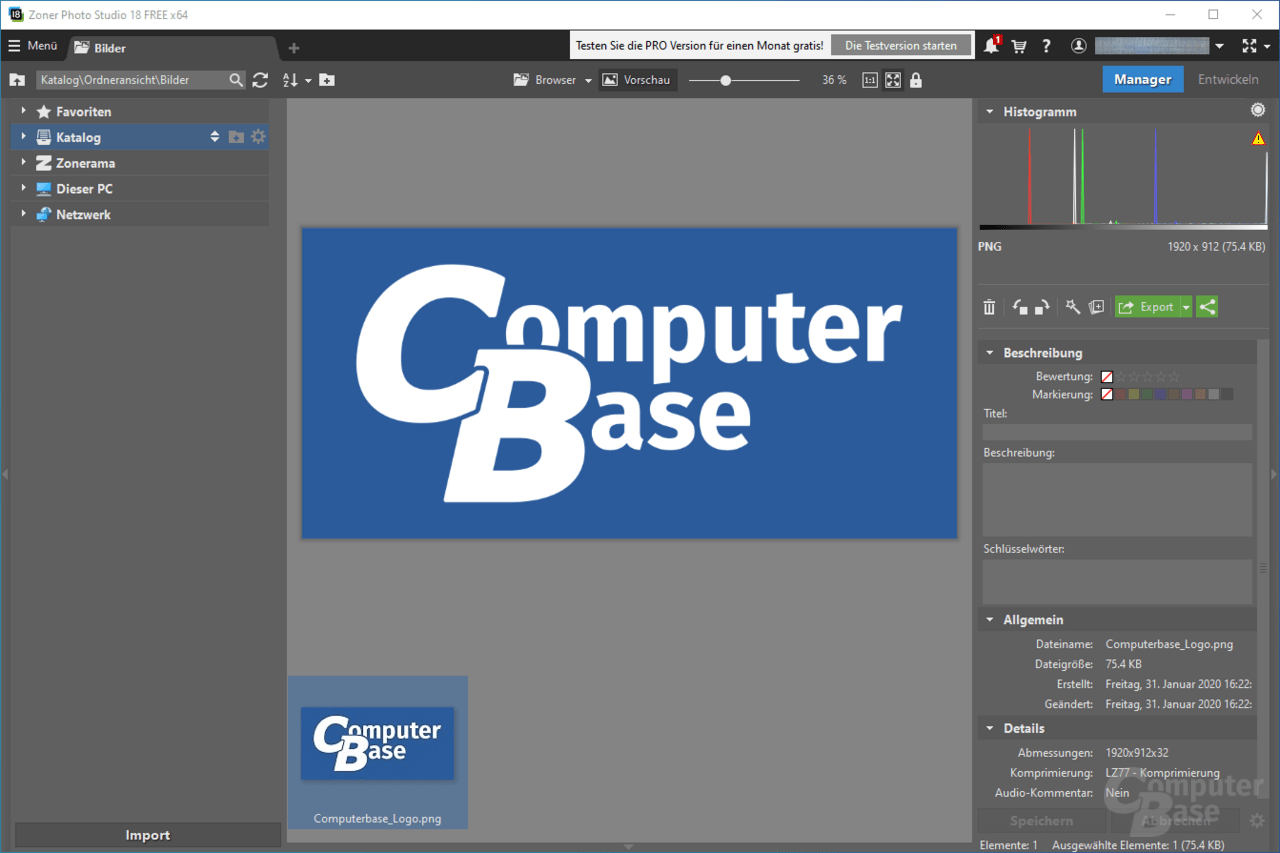1280x853 pixels.
Task: Click the zoom slider handle
Action: (726, 80)
